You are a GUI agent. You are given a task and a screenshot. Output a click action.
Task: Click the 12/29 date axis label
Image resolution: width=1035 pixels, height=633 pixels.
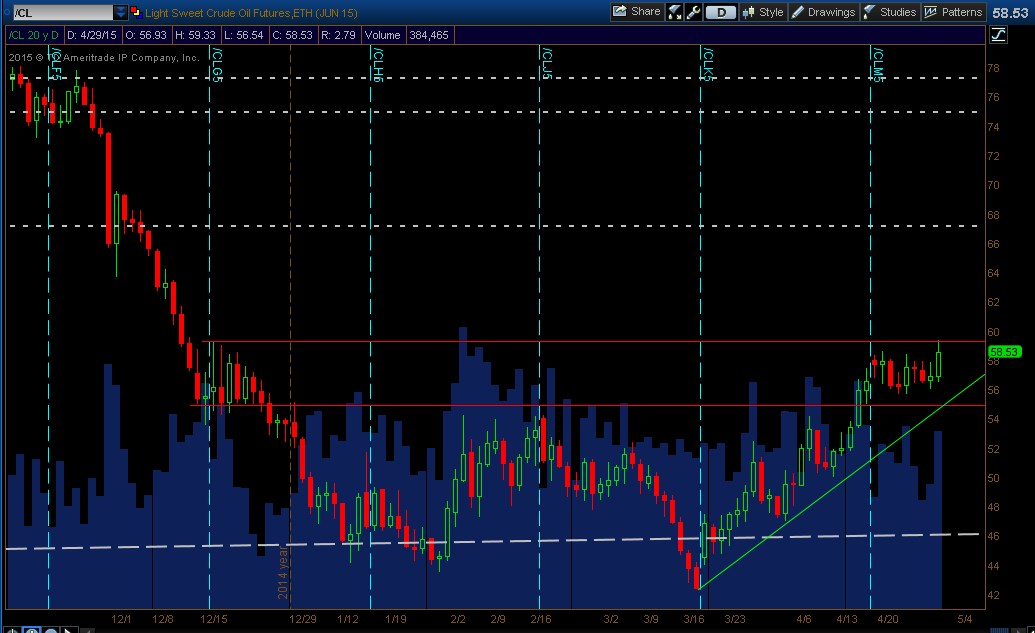pos(302,619)
